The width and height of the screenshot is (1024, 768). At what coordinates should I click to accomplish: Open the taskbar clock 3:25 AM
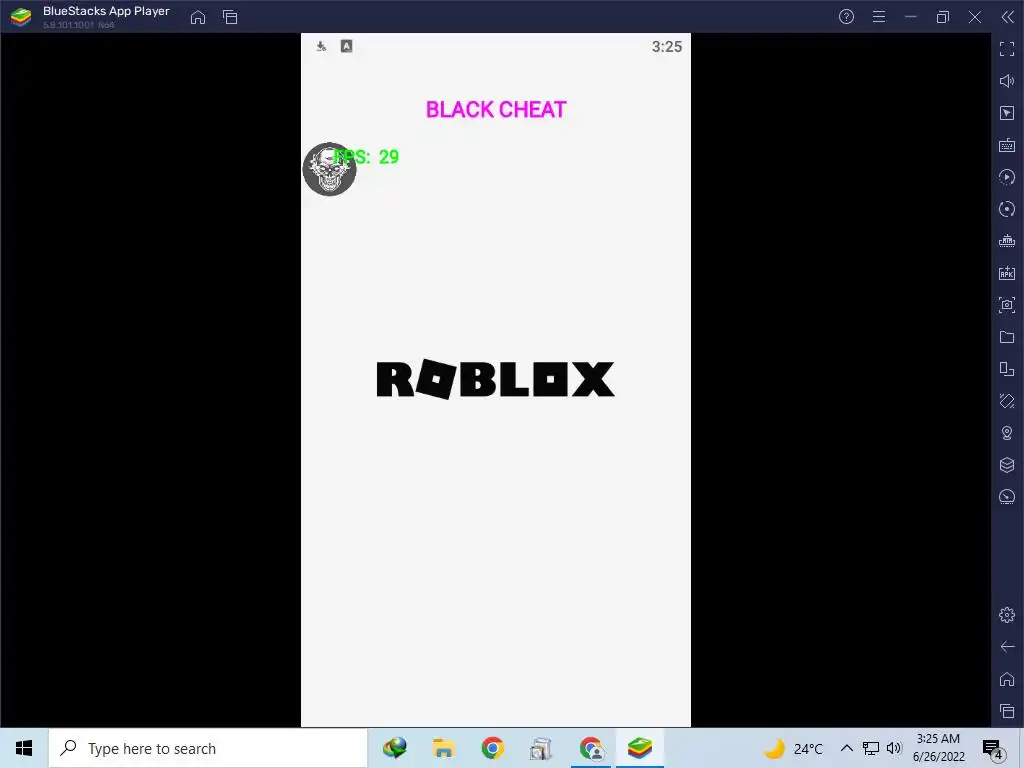(938, 748)
